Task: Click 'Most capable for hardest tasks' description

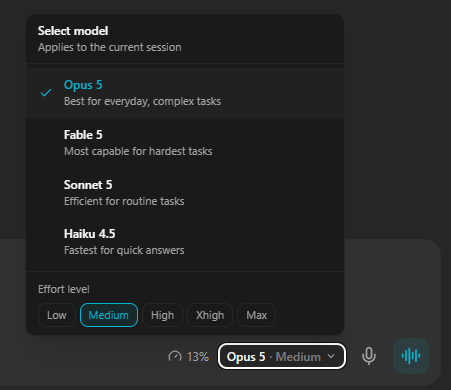Action: coord(138,151)
